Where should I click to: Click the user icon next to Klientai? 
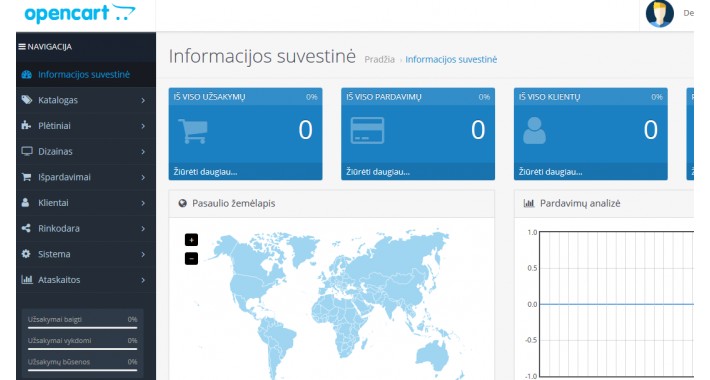point(25,202)
